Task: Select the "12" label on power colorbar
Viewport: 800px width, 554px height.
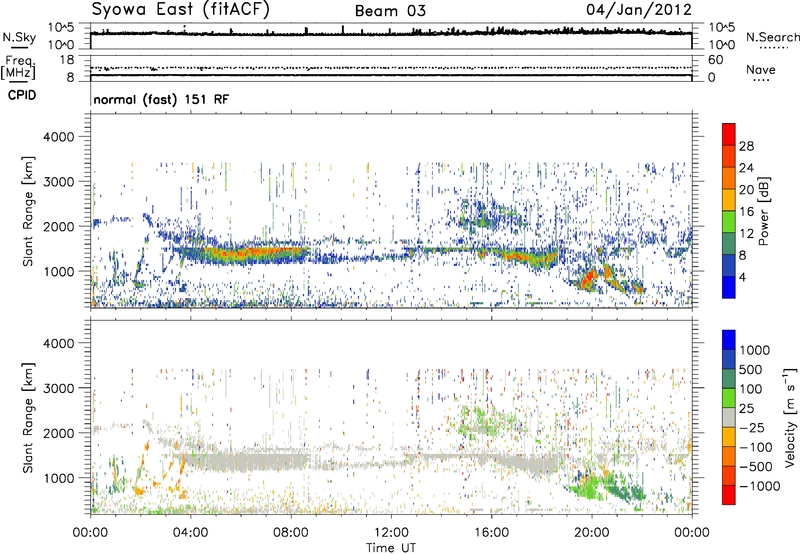Action: 746,234
